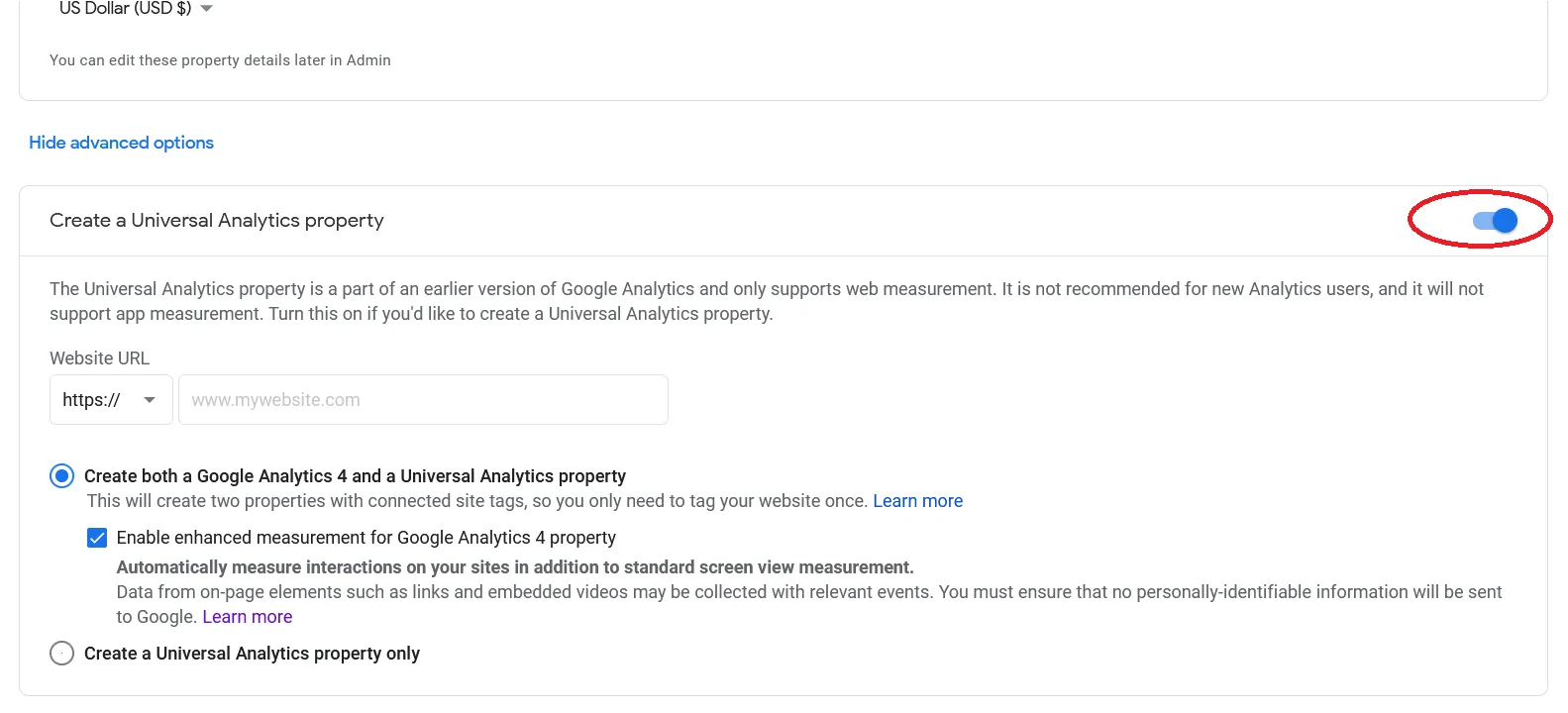This screenshot has height=713, width=1568.
Task: Open the https:// protocol dropdown
Action: [x=110, y=400]
